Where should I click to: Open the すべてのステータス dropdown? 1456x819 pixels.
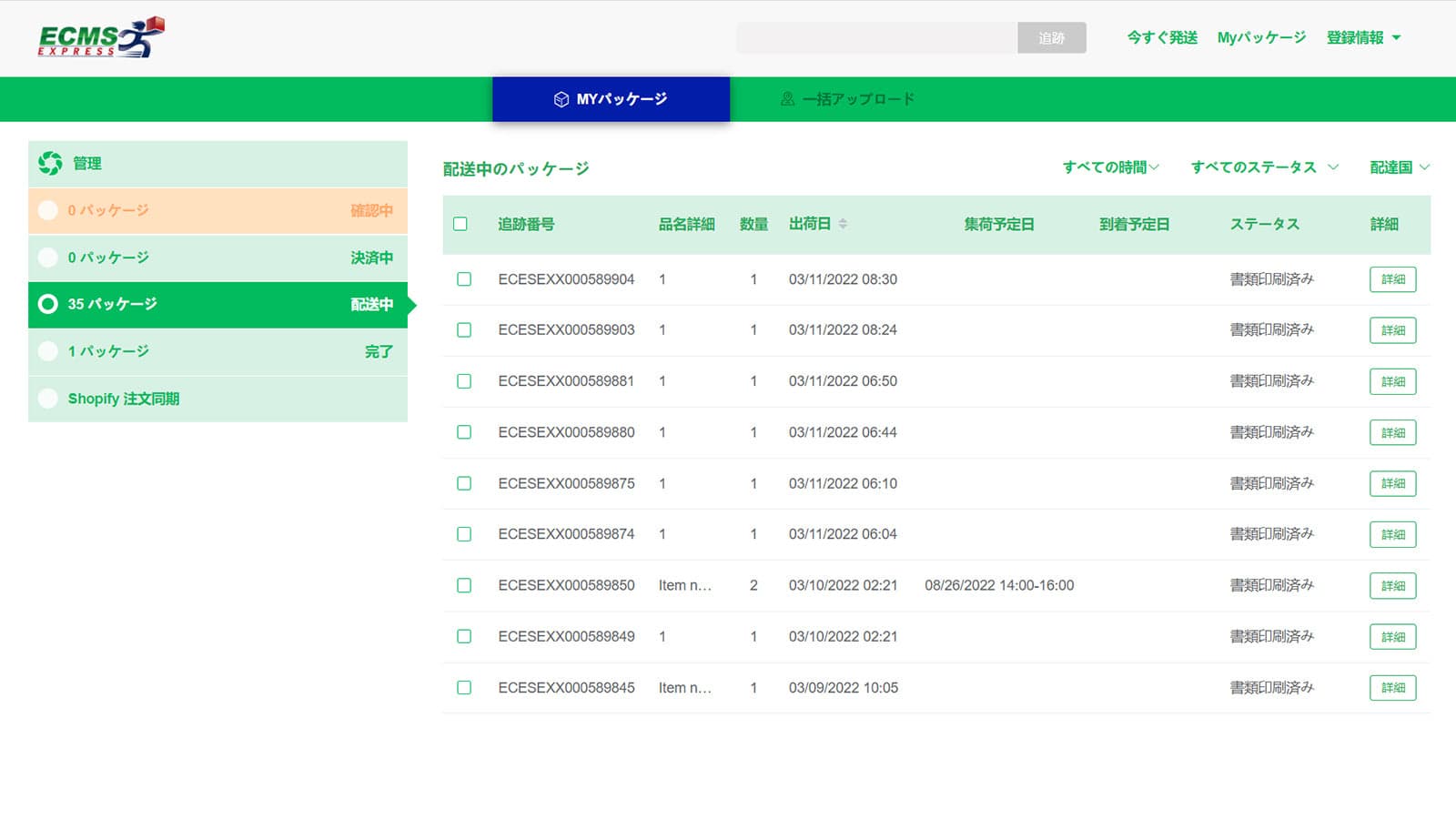click(1260, 167)
